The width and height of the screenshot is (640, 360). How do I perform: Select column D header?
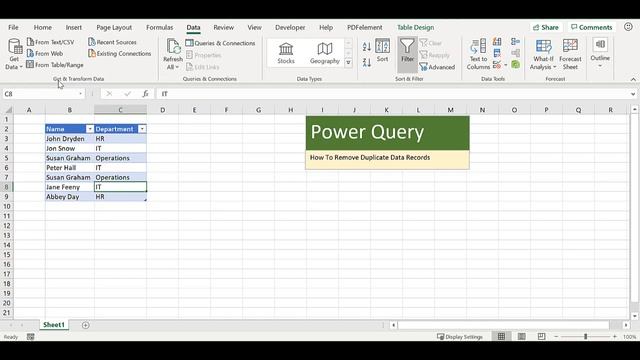click(x=162, y=110)
